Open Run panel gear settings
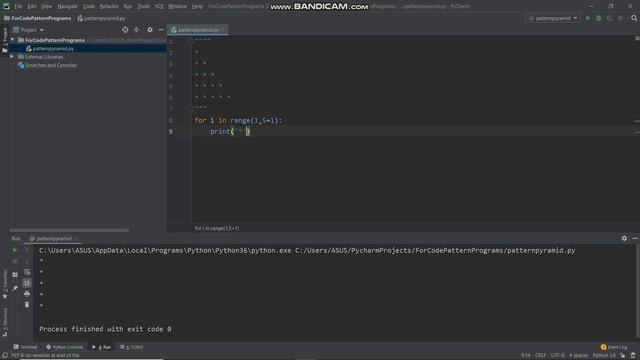 click(x=624, y=238)
